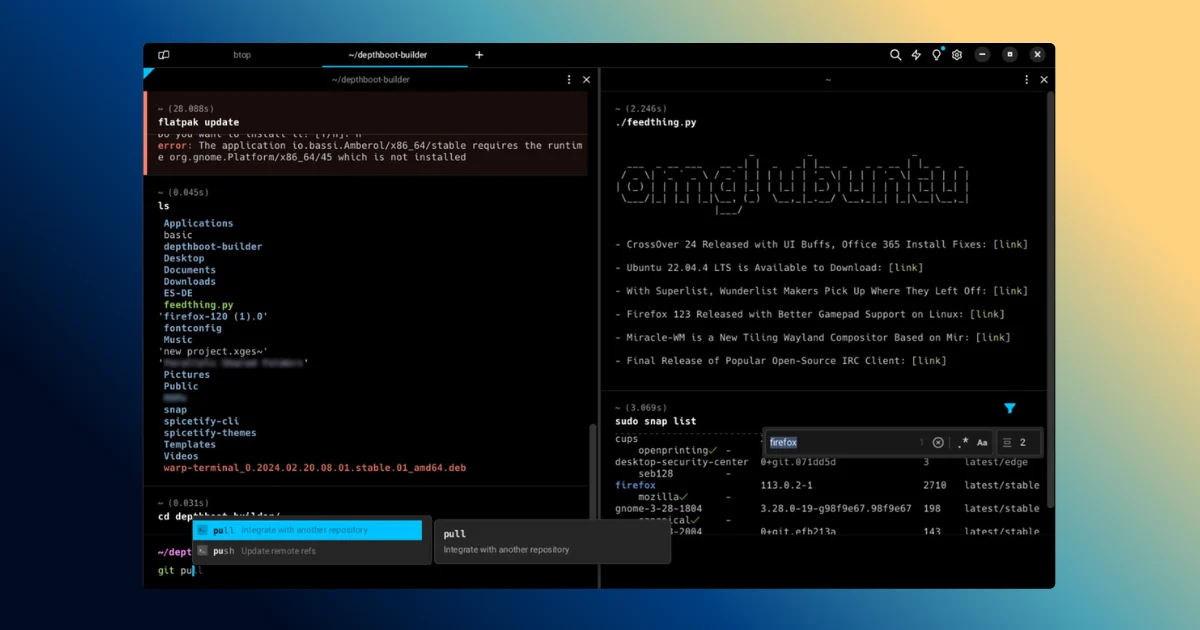Screen dimensions: 1200x630
Task: Click the Pictures directory entry
Action: tap(186, 375)
